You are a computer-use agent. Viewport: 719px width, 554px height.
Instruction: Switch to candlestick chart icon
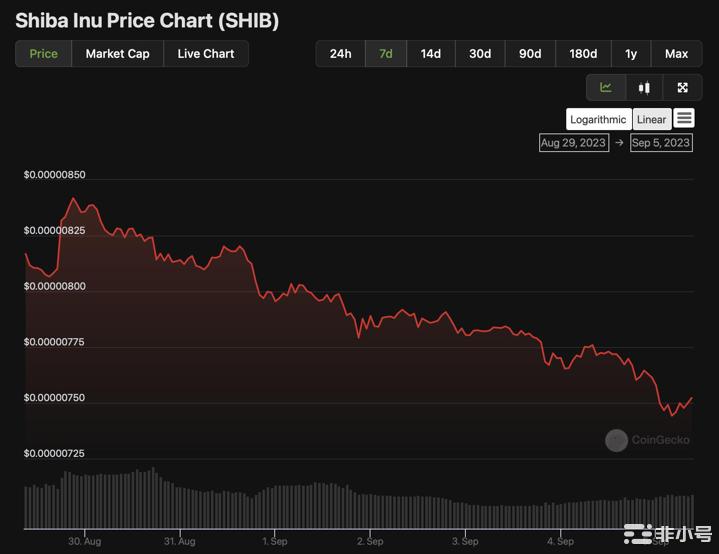(644, 87)
